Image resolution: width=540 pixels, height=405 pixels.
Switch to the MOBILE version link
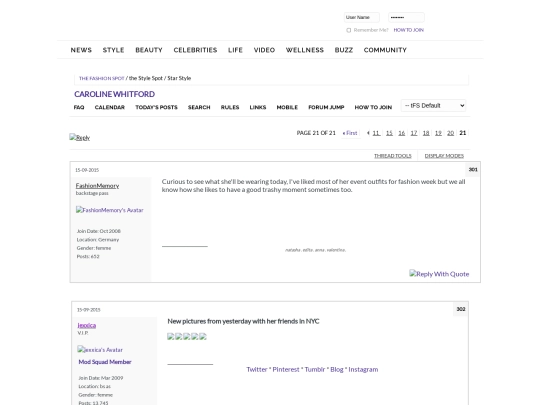[x=287, y=107]
